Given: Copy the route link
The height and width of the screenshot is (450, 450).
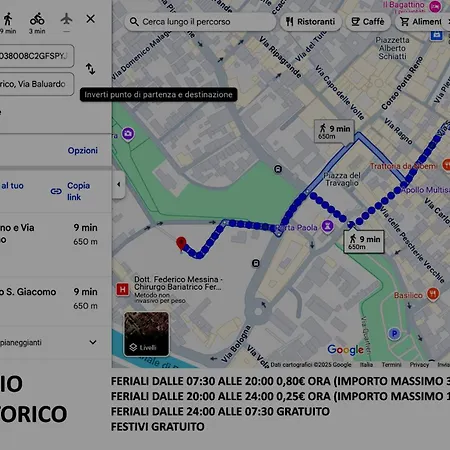Looking at the screenshot, I should click(x=71, y=191).
